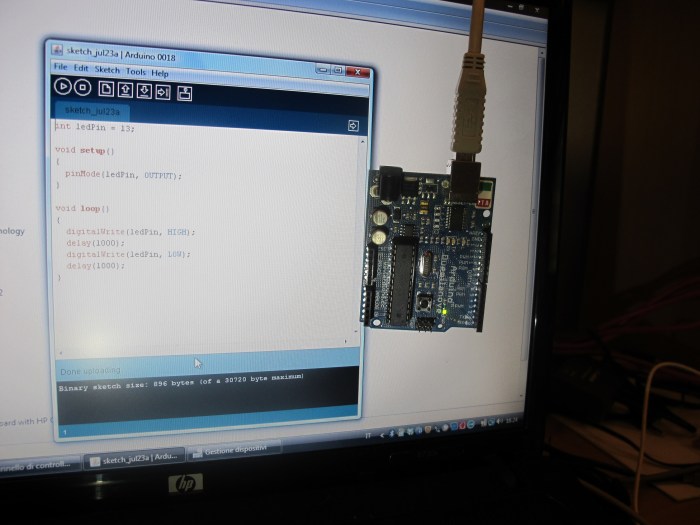This screenshot has width=700, height=525.
Task: Open the Help menu
Action: [x=160, y=73]
